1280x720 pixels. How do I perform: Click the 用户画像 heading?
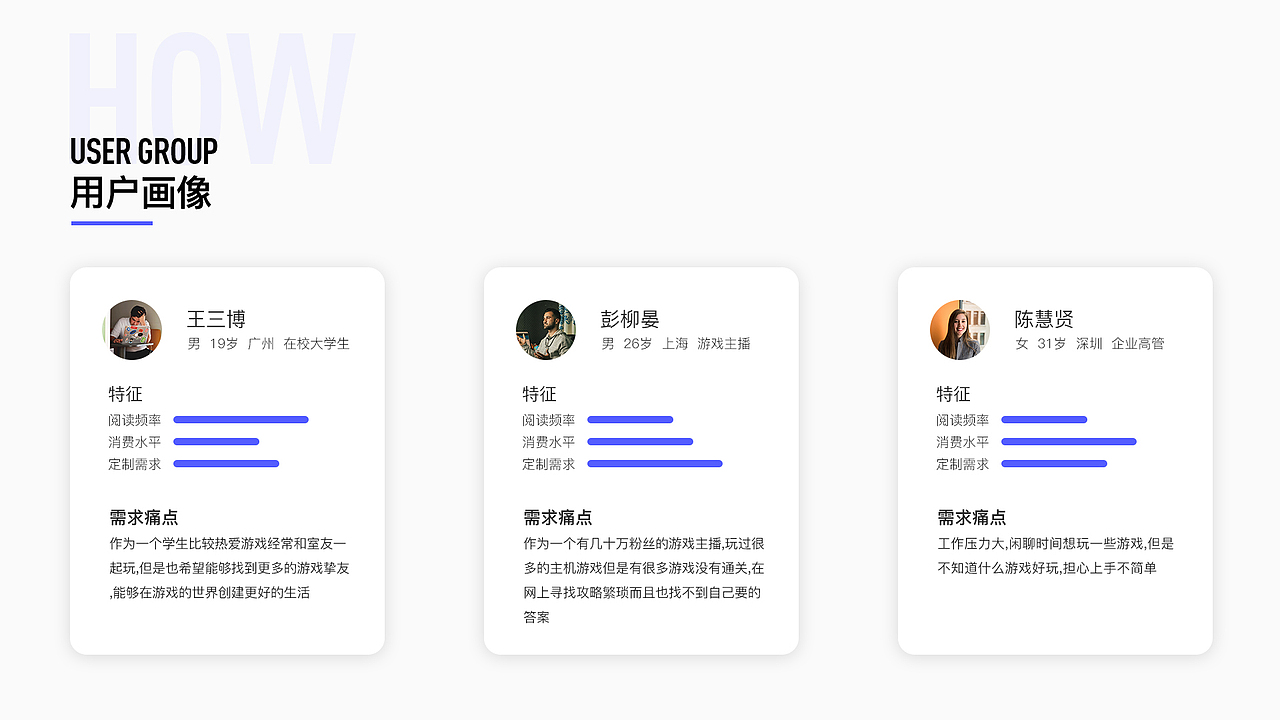(140, 190)
